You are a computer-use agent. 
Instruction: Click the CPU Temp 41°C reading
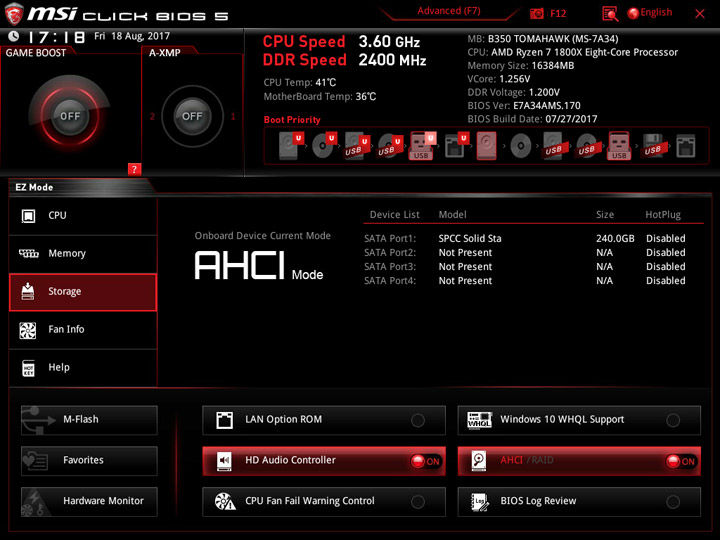coord(299,83)
